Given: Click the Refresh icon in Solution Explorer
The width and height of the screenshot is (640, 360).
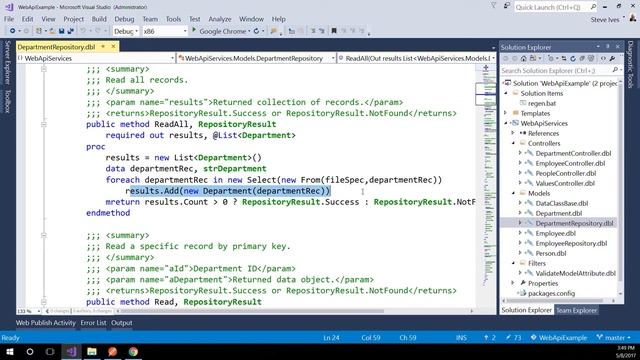Looking at the screenshot, I should click(x=573, y=59).
